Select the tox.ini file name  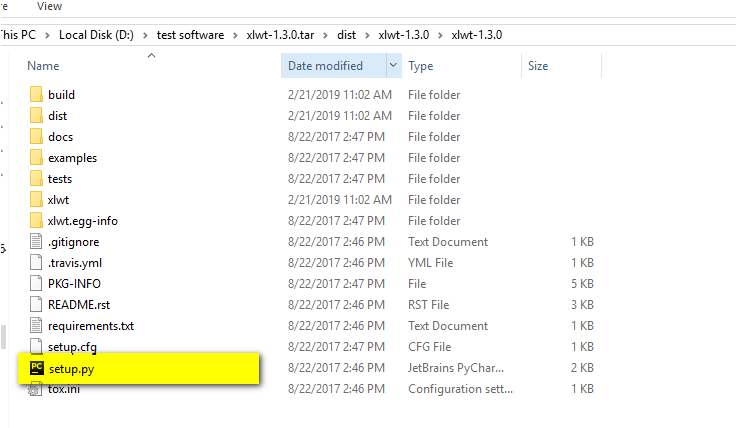(64, 389)
